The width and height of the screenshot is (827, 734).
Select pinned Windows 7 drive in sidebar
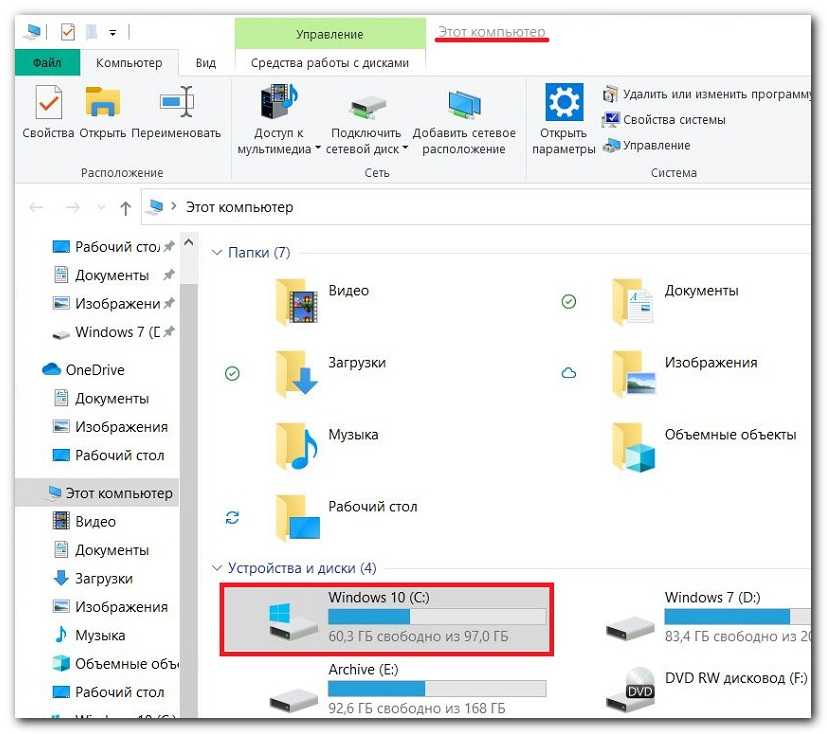[113, 332]
